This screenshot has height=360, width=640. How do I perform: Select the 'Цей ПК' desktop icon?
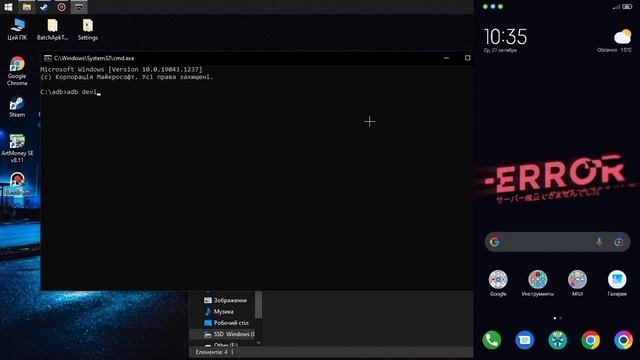coord(17,29)
